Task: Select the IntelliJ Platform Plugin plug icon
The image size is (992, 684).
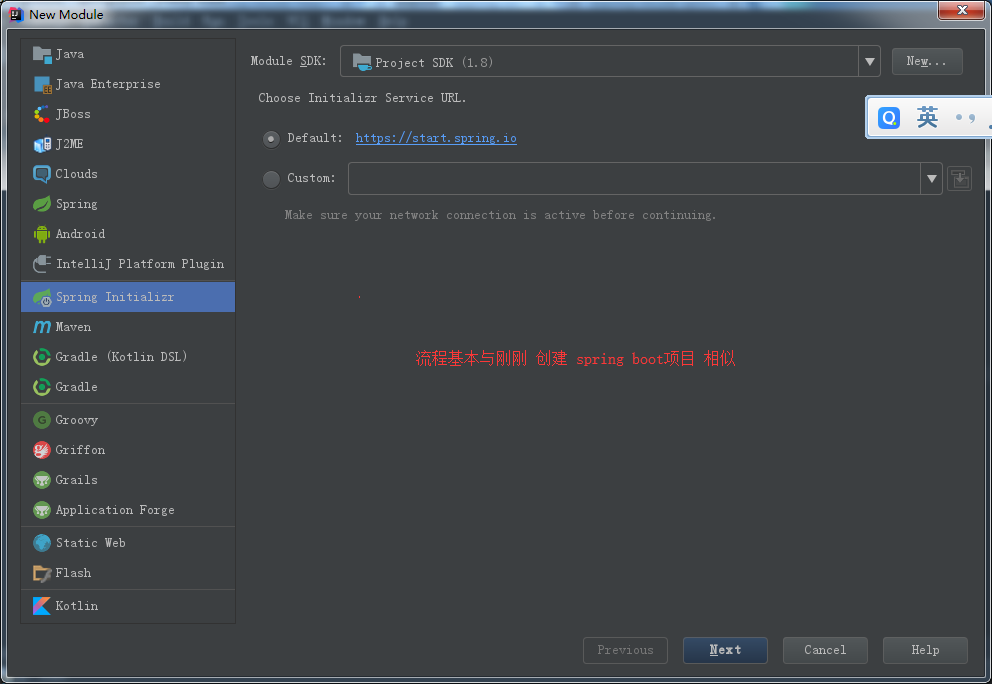Action: pyautogui.click(x=42, y=264)
